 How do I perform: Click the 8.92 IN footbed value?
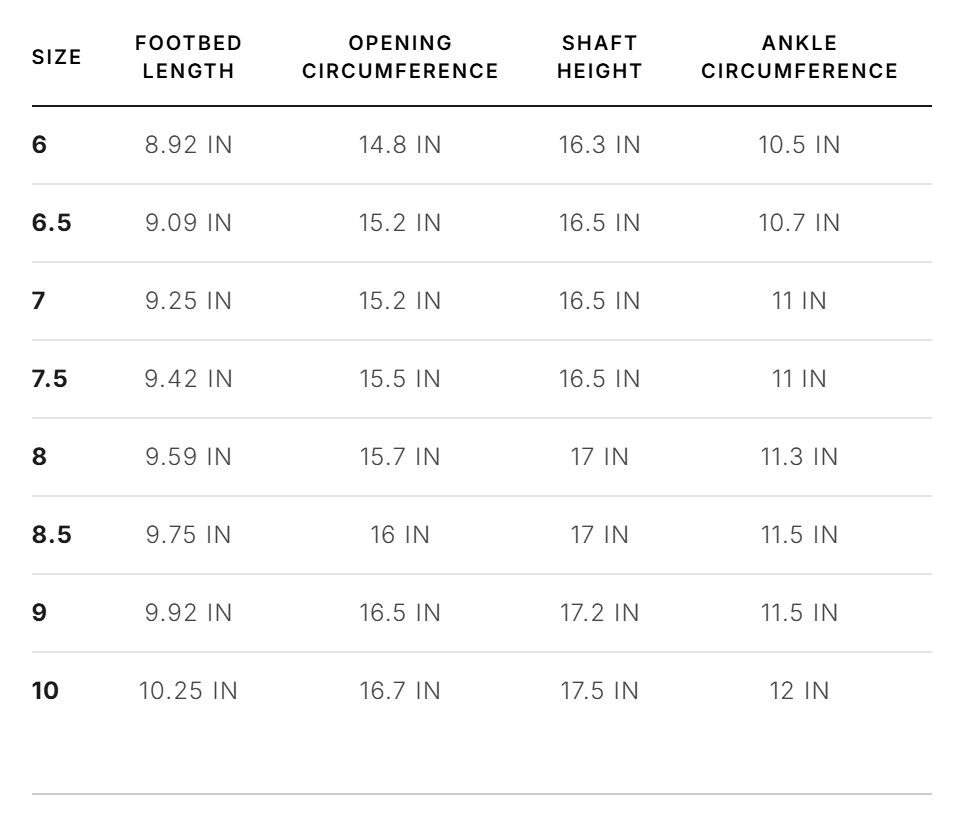[189, 145]
